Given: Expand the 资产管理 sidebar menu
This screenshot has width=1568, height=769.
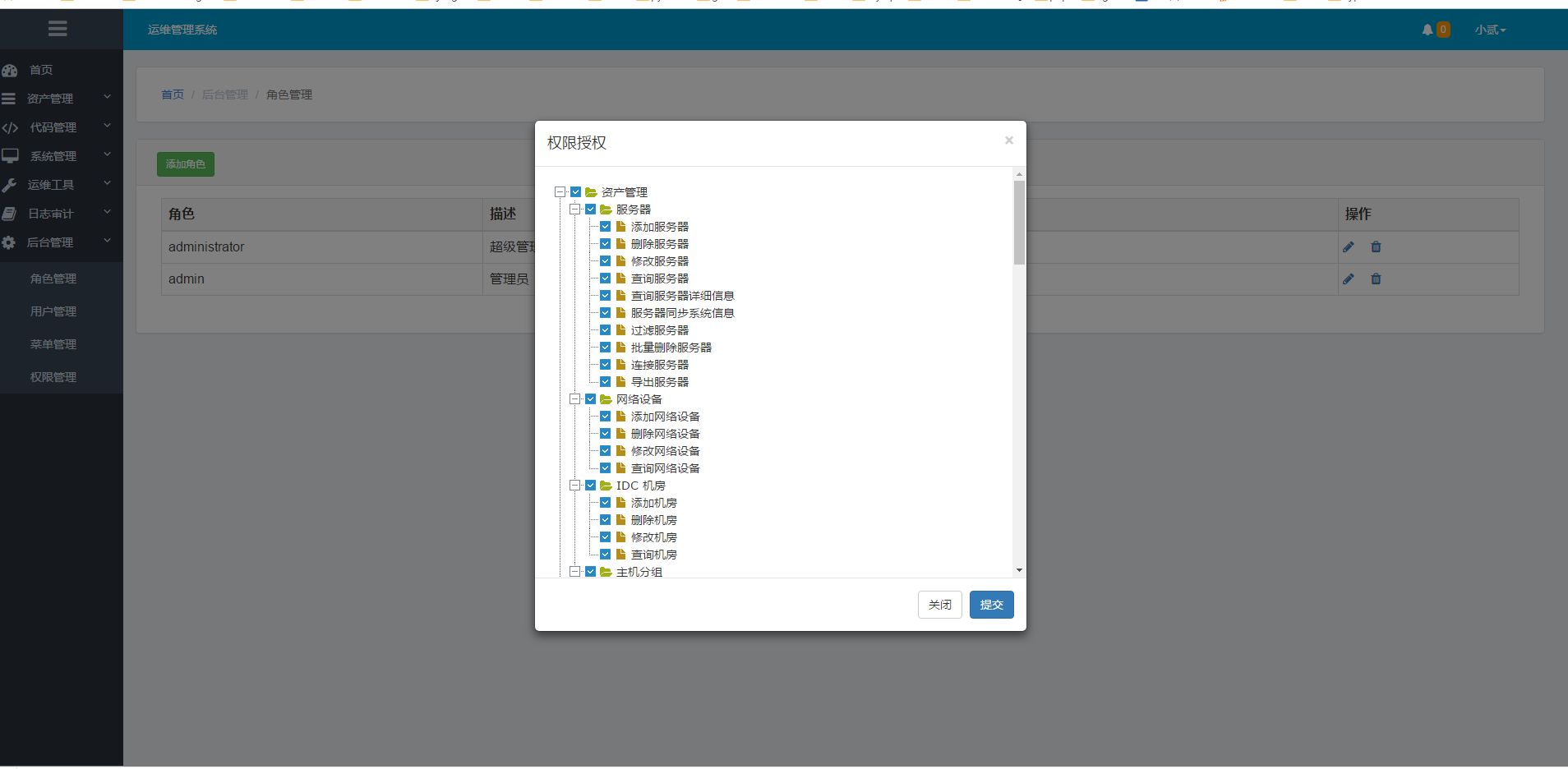Looking at the screenshot, I should (x=62, y=99).
